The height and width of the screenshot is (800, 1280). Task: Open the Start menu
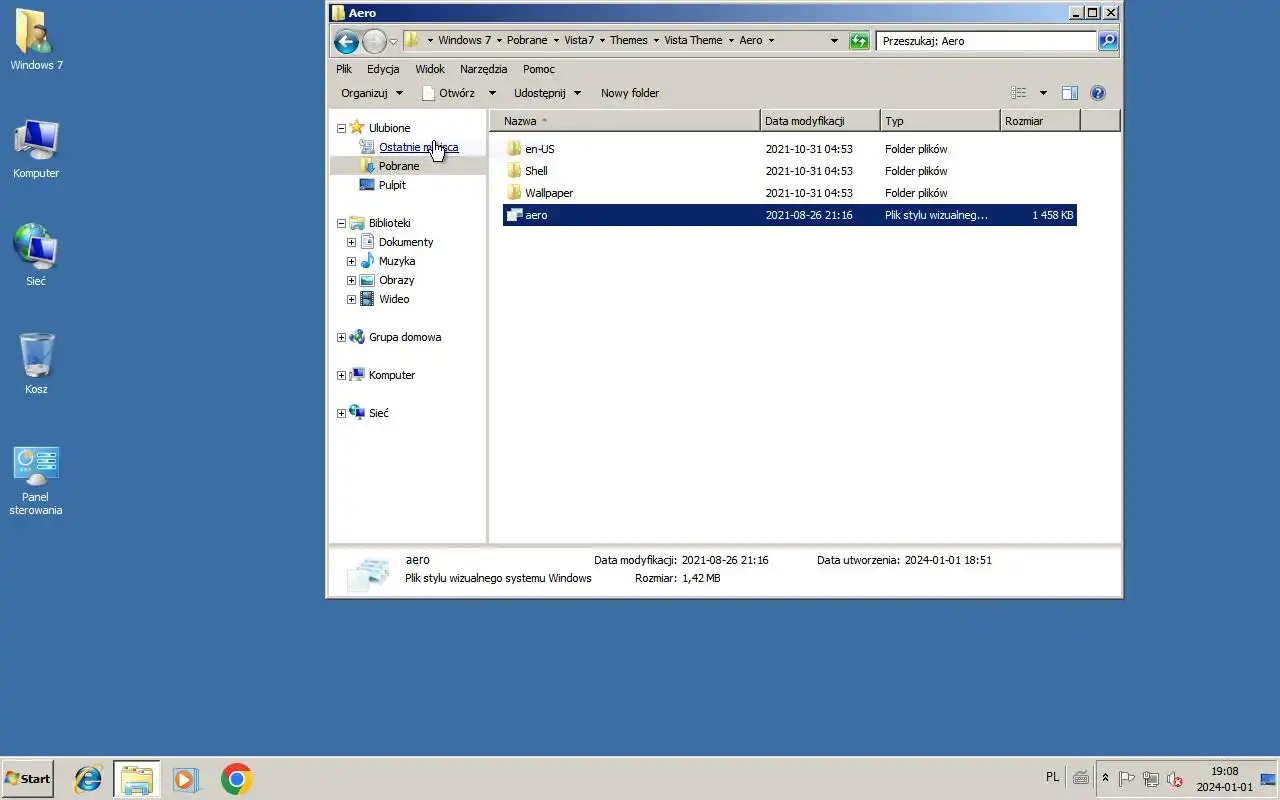27,779
